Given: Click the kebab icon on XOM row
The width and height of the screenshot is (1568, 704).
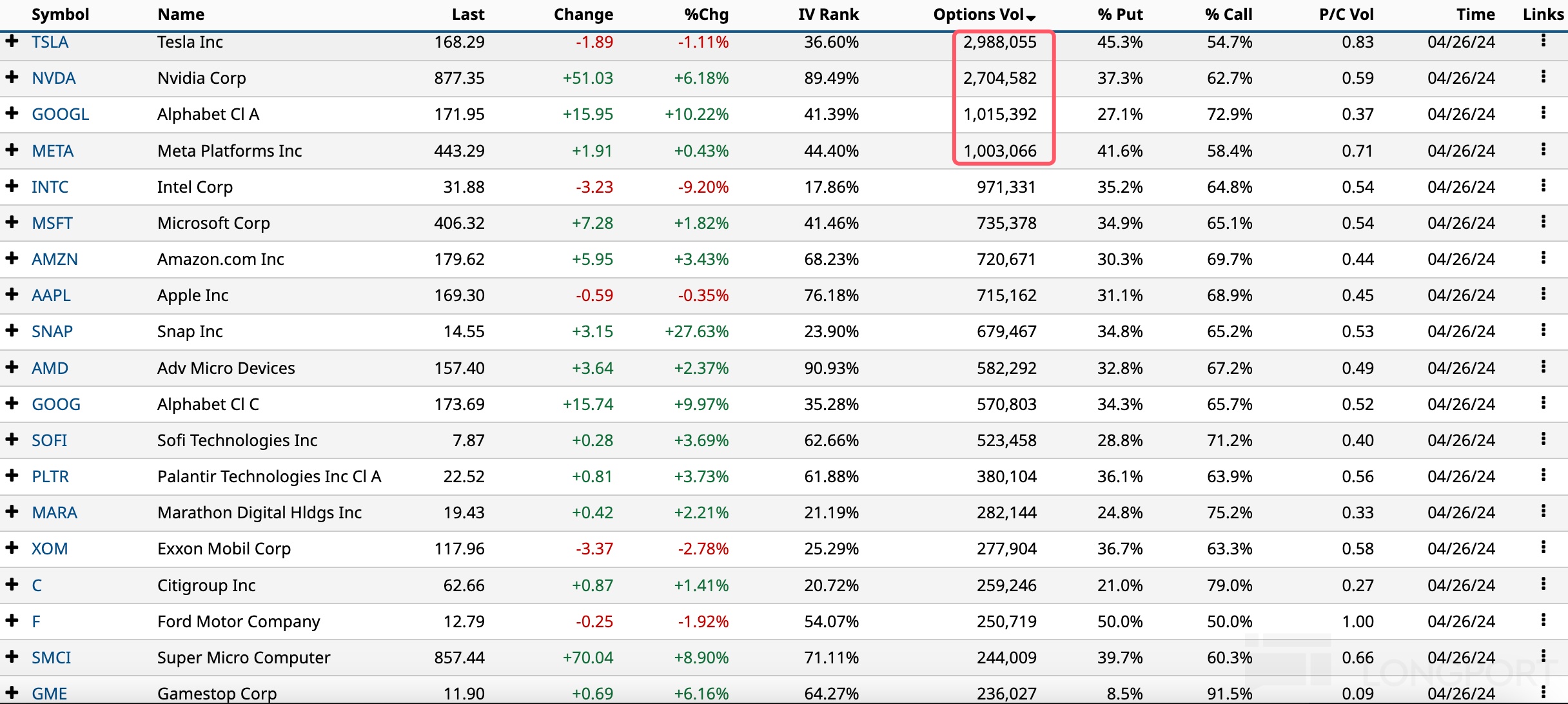Looking at the screenshot, I should pyautogui.click(x=1543, y=548).
